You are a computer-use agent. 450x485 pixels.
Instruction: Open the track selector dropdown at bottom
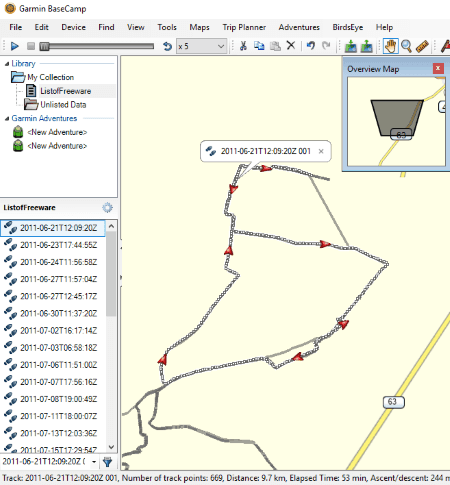point(94,462)
